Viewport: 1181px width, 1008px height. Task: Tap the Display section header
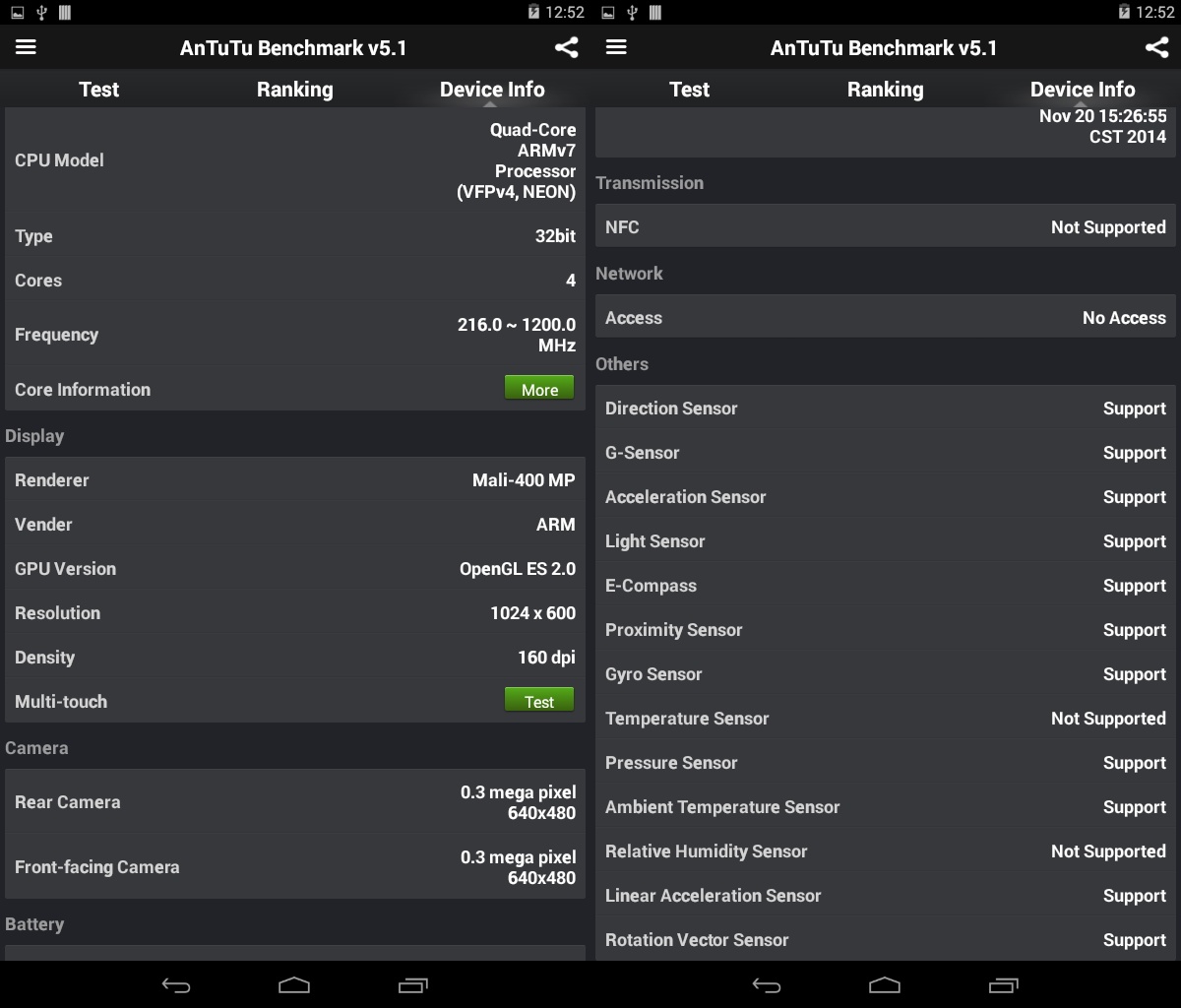click(x=34, y=436)
